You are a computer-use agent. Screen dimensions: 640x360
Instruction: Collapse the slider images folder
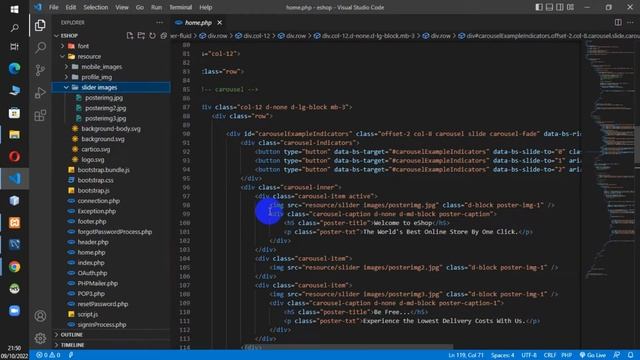point(99,87)
